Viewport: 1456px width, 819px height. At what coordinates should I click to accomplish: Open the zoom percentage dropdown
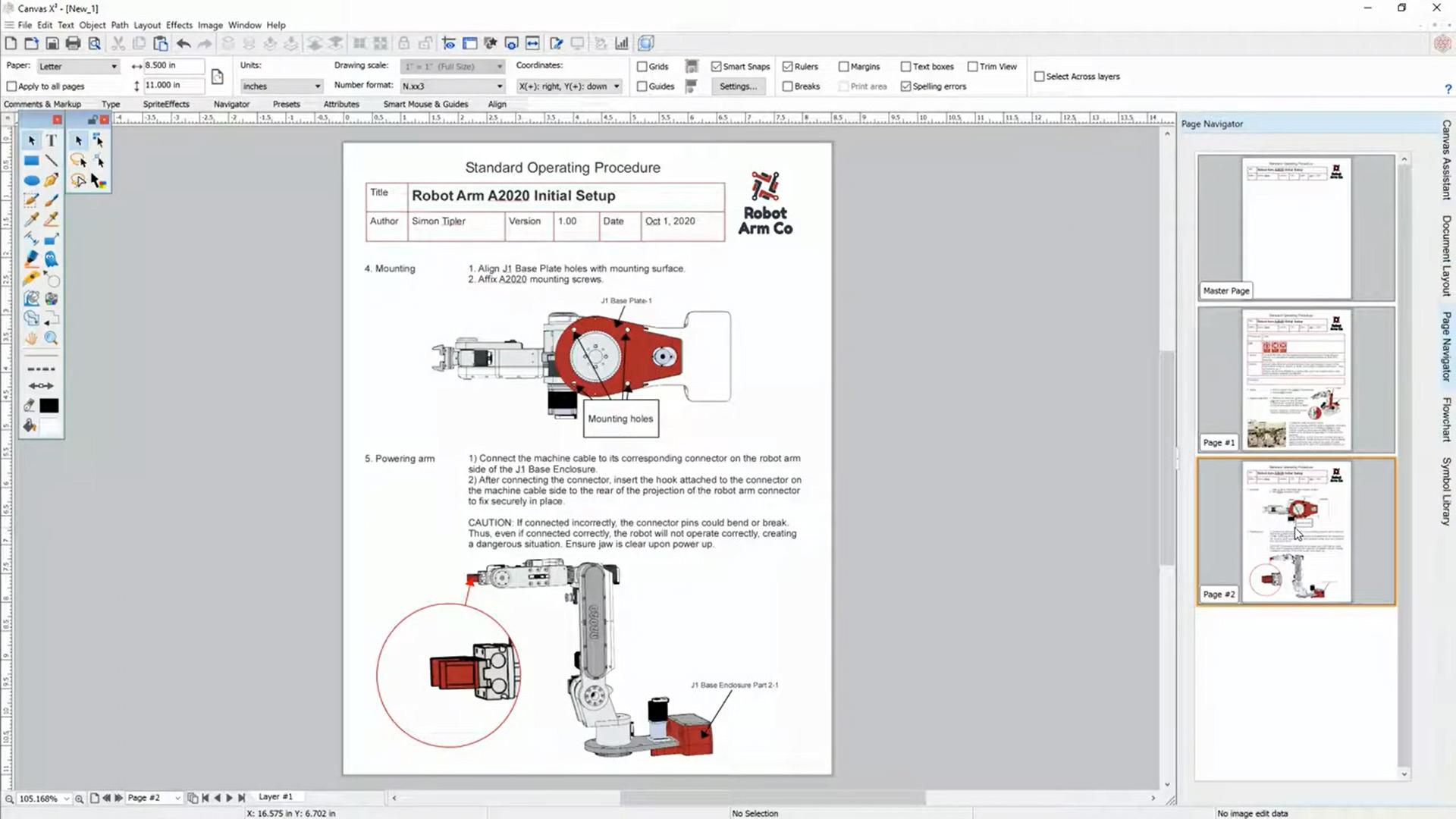67,799
